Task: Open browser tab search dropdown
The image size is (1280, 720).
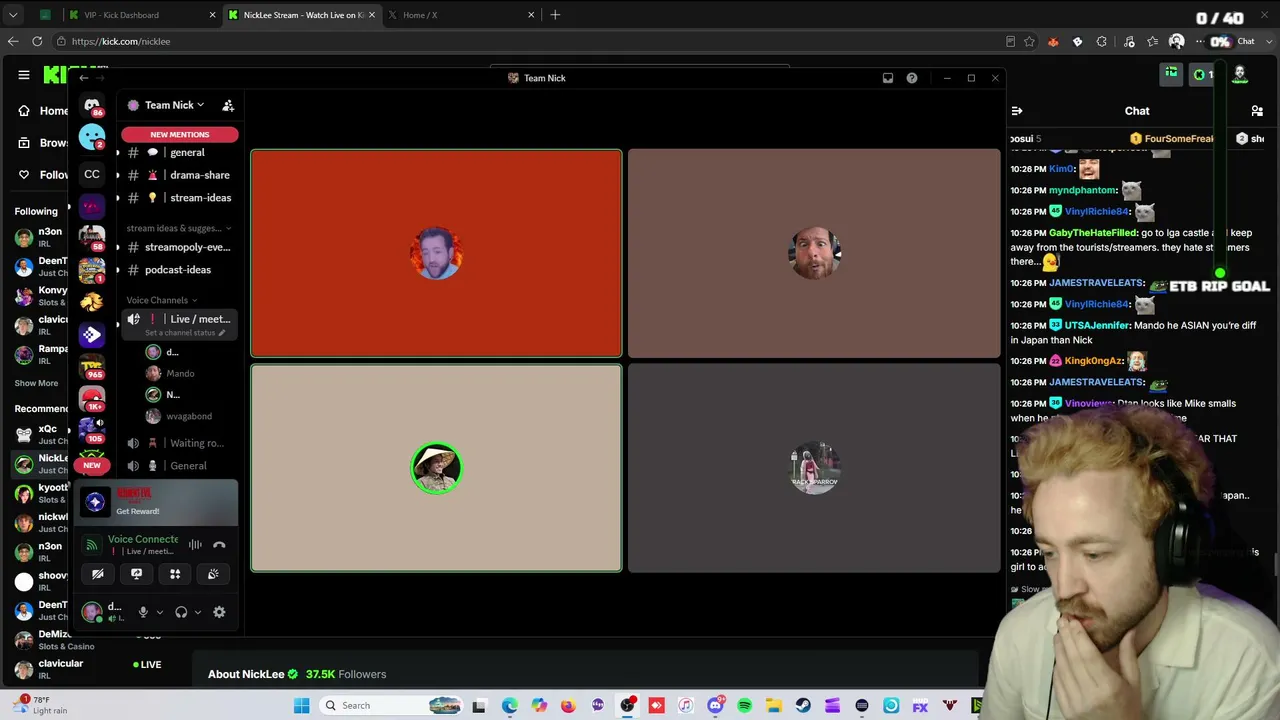Action: pos(13,15)
